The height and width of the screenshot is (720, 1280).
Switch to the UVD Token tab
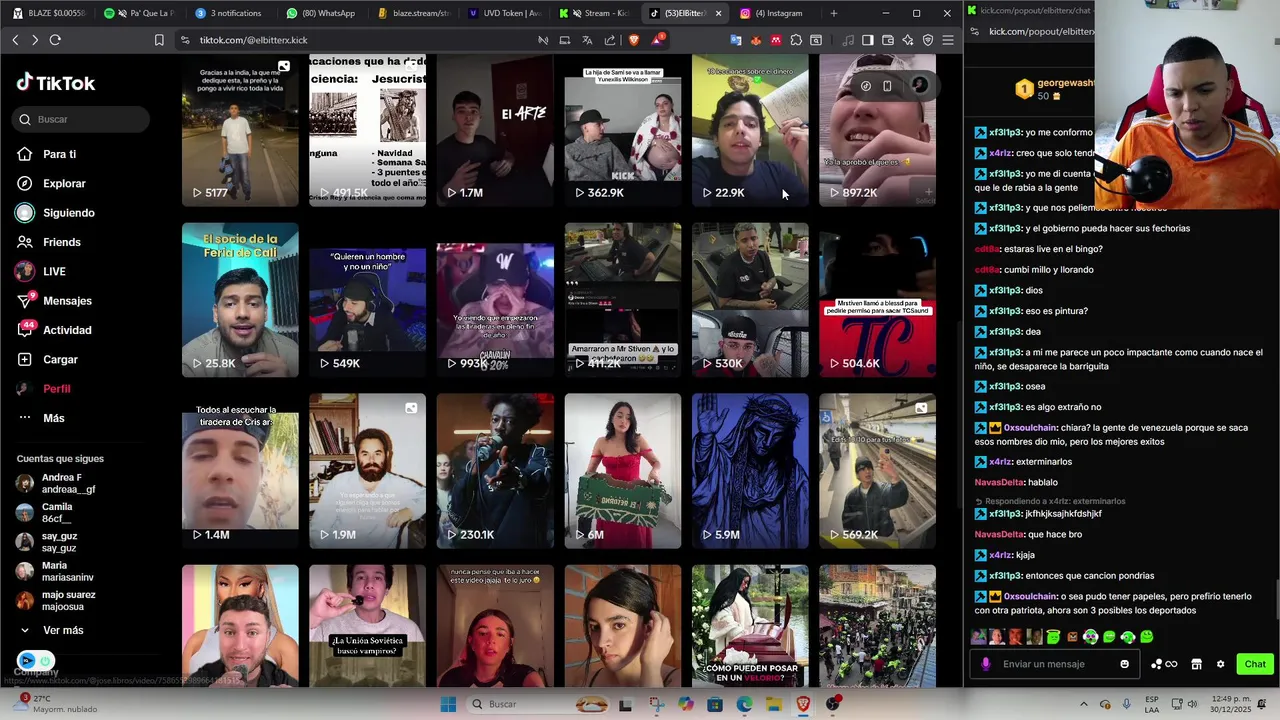coord(505,13)
